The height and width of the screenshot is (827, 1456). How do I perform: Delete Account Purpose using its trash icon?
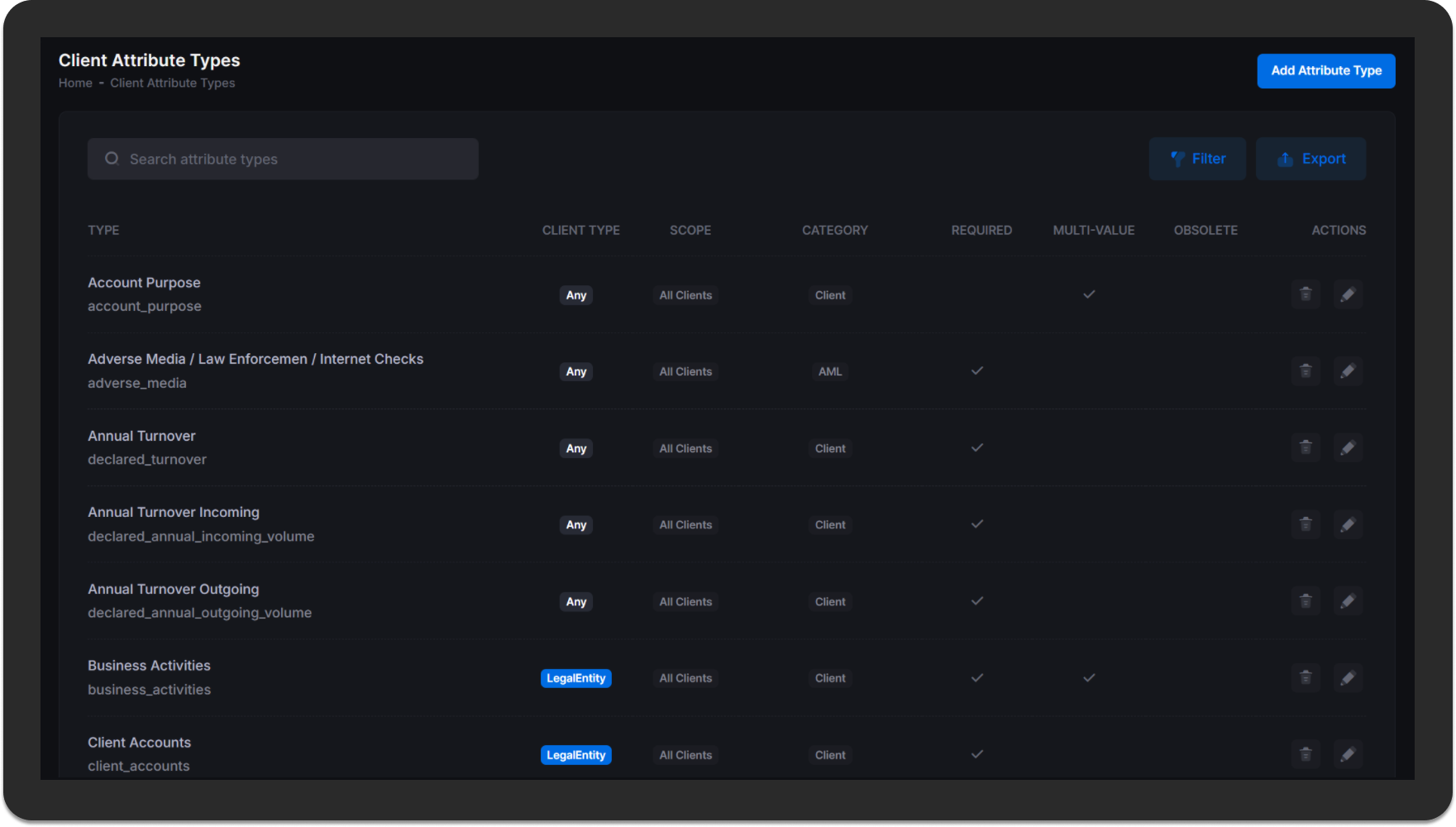pos(1306,294)
